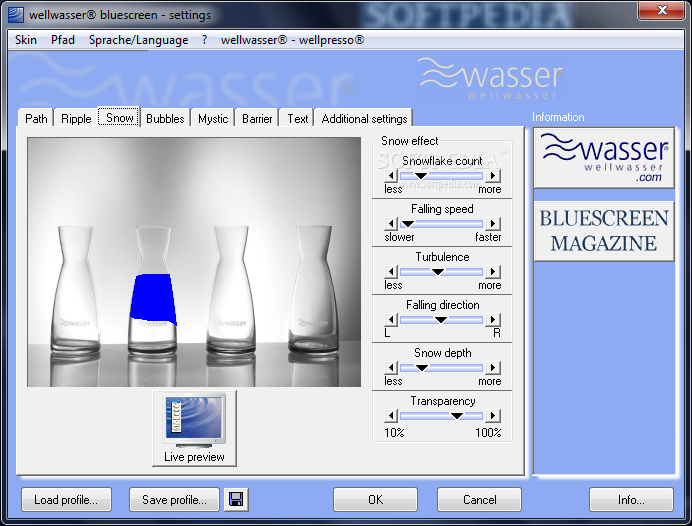Confirm settings with OK button
This screenshot has width=692, height=526.
point(375,500)
